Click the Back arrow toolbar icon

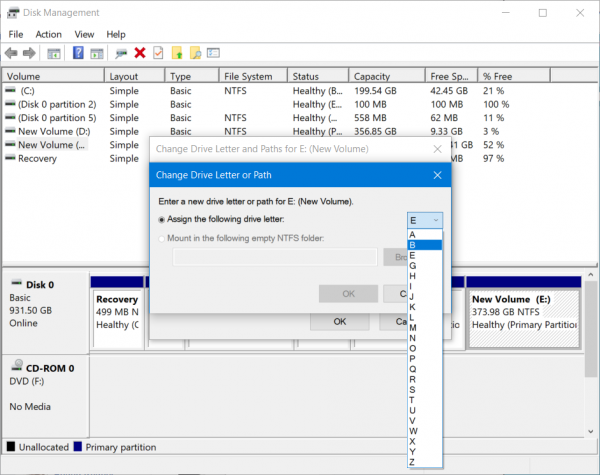click(x=12, y=53)
